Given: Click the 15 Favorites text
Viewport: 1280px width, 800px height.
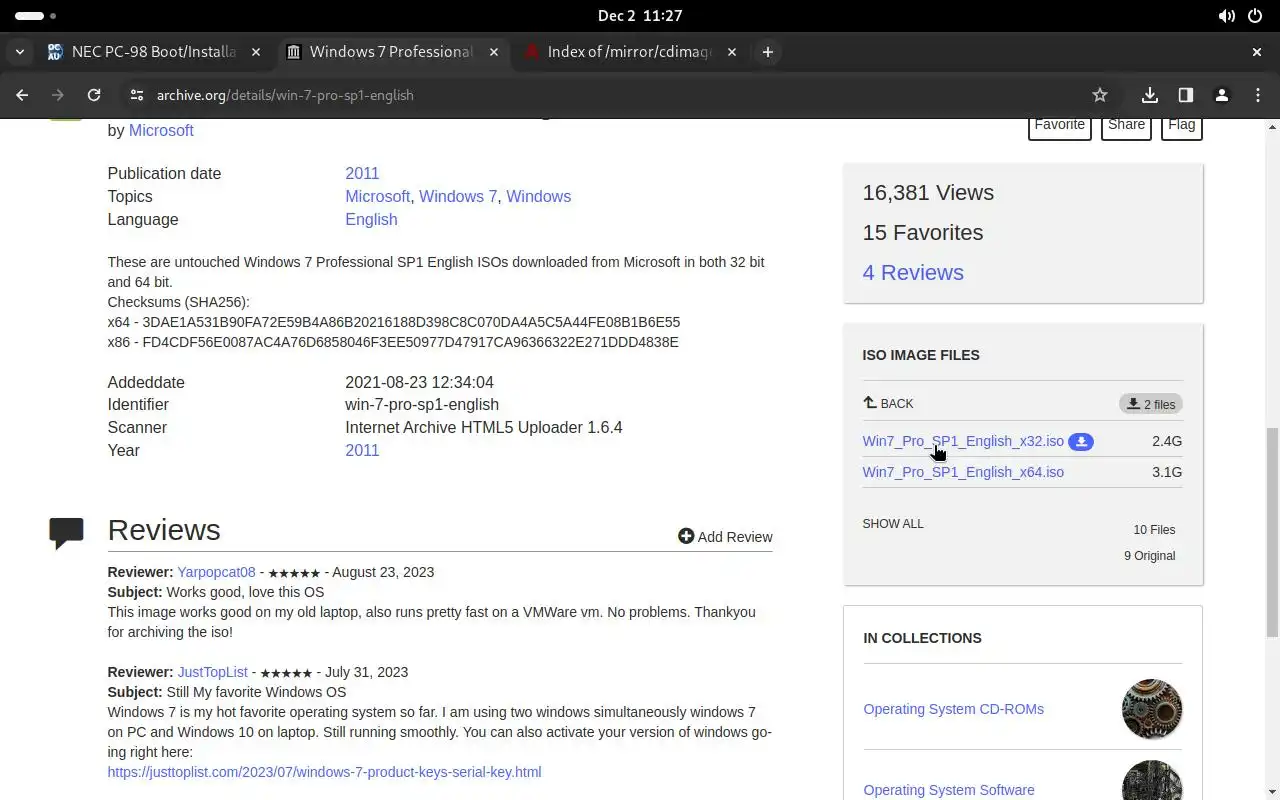Looking at the screenshot, I should tap(923, 233).
